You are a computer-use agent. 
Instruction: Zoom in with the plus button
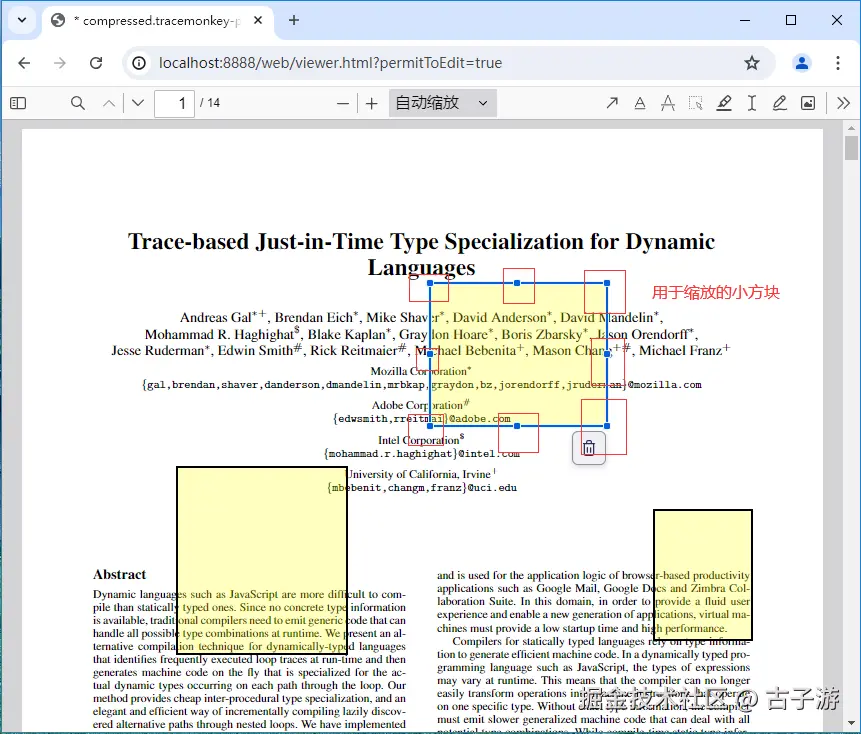point(372,103)
